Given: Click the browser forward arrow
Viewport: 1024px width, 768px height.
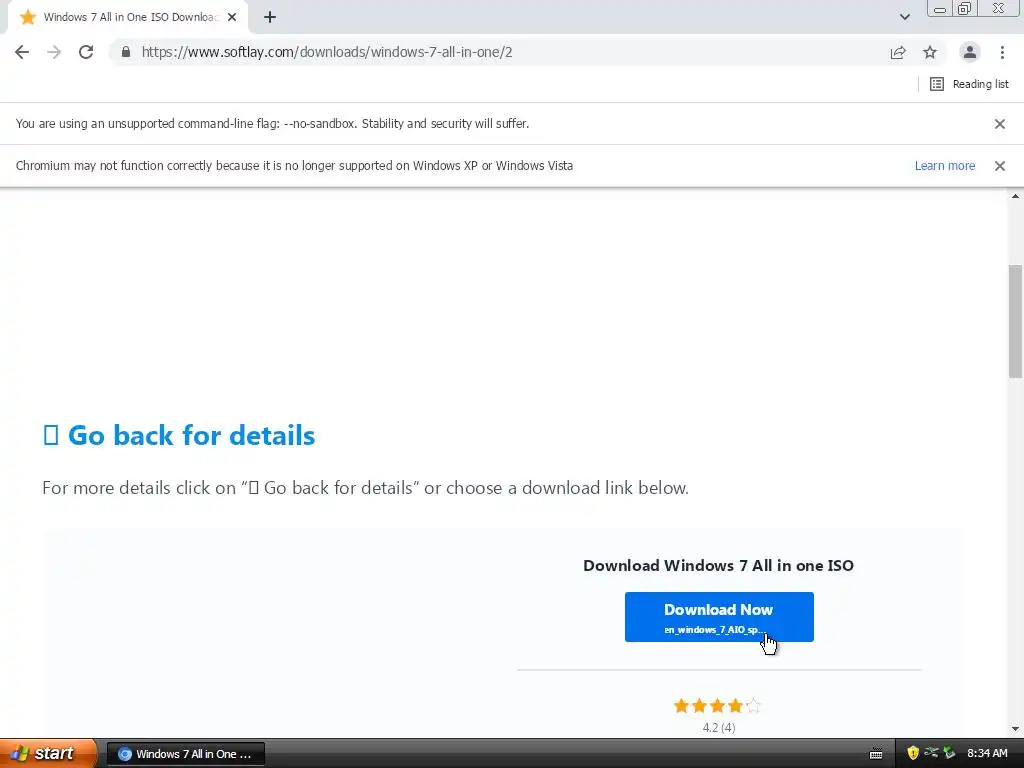Looking at the screenshot, I should [54, 52].
